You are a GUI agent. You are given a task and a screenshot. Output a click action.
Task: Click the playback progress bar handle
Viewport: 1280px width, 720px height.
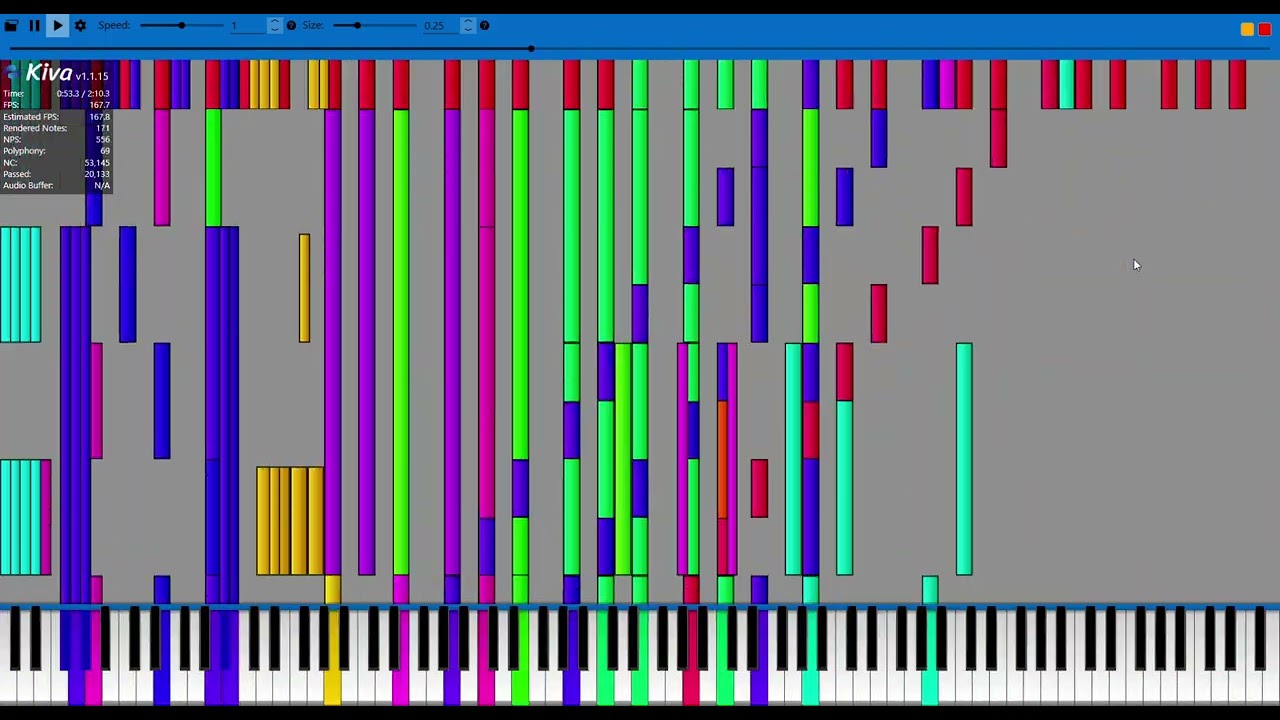point(531,48)
